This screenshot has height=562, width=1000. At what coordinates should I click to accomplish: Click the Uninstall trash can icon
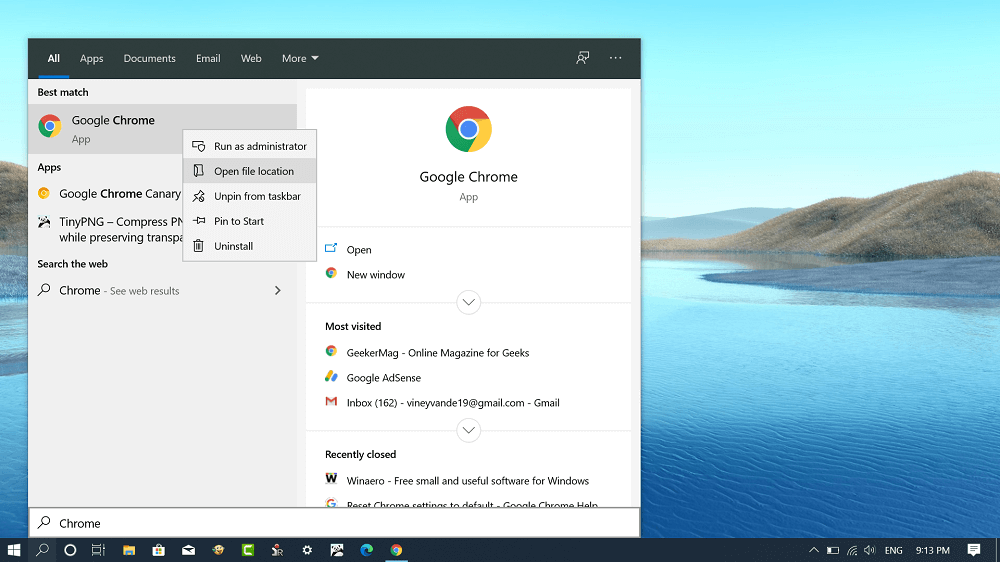[x=199, y=246]
